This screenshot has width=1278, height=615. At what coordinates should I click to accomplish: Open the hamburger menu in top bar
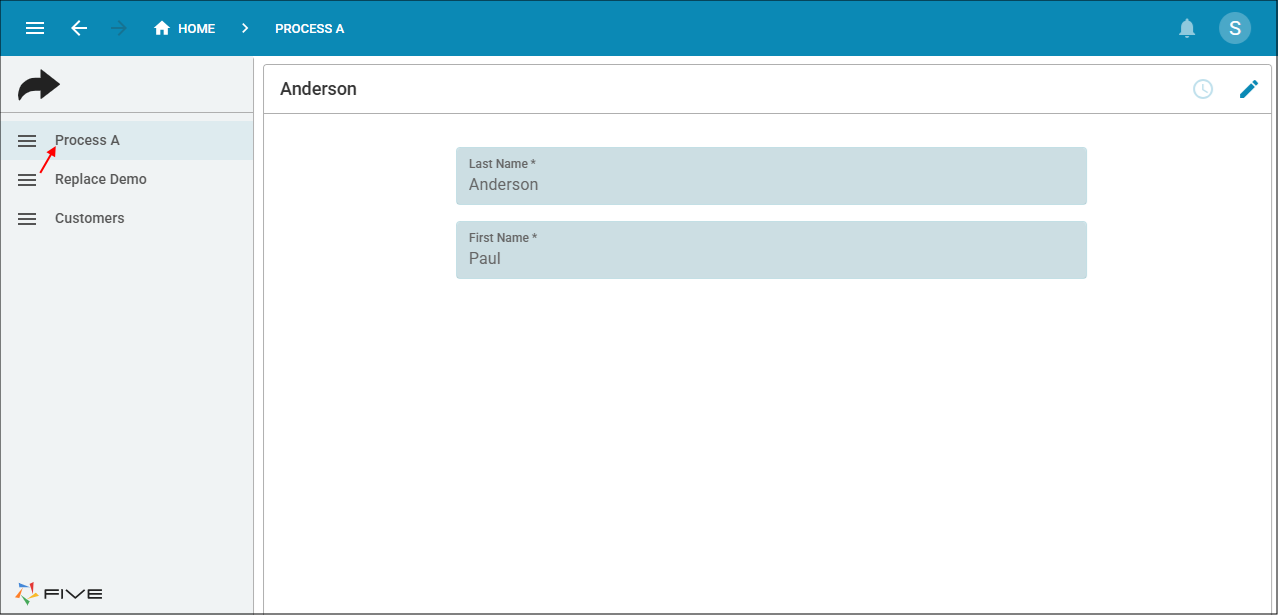35,28
